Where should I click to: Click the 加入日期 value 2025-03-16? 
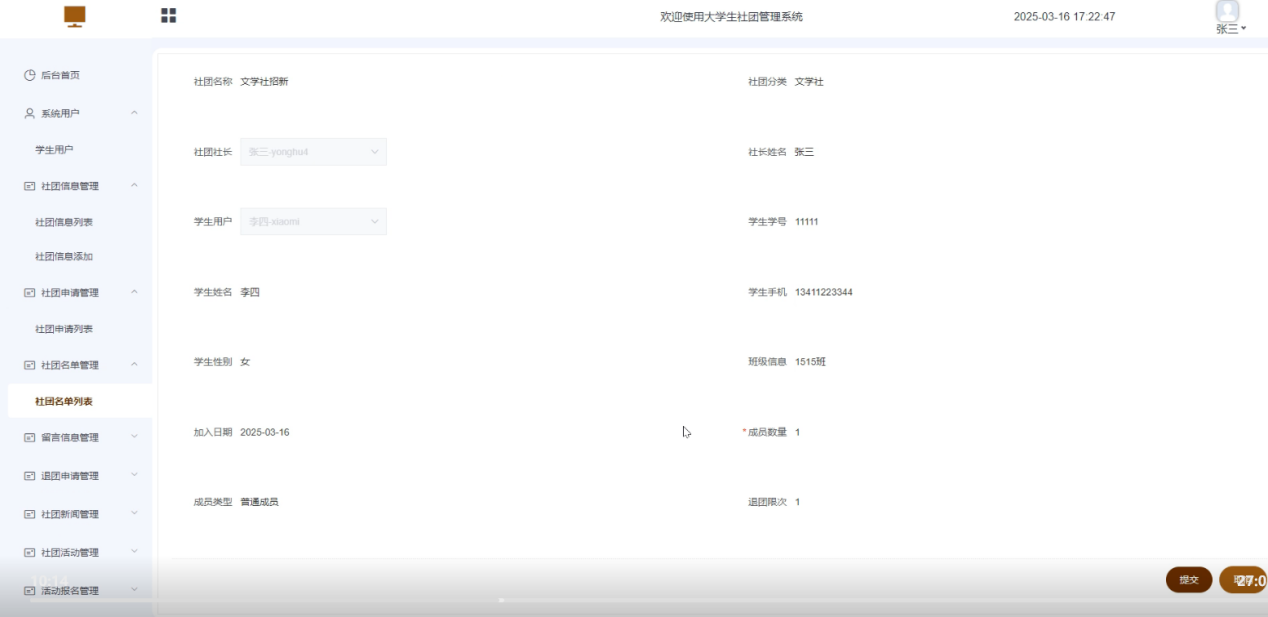[x=265, y=432]
